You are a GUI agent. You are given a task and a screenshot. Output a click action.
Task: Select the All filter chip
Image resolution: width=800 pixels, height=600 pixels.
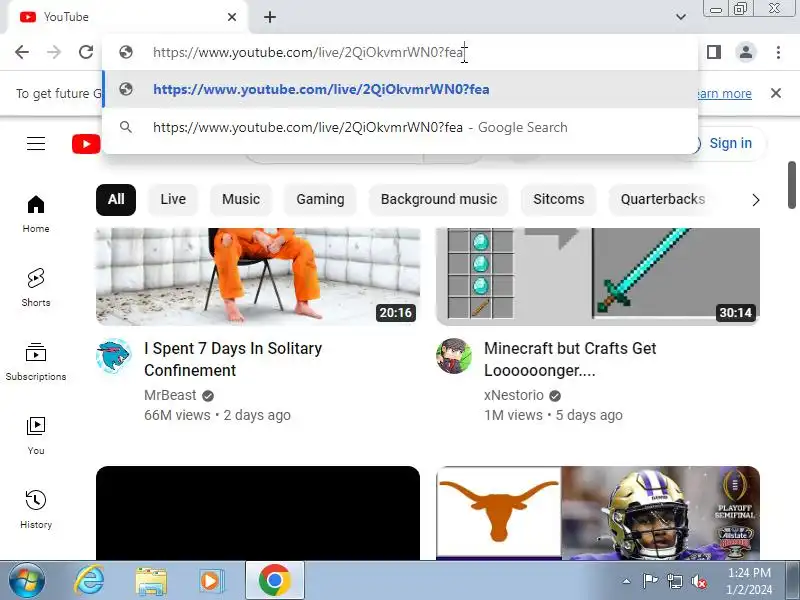click(116, 199)
